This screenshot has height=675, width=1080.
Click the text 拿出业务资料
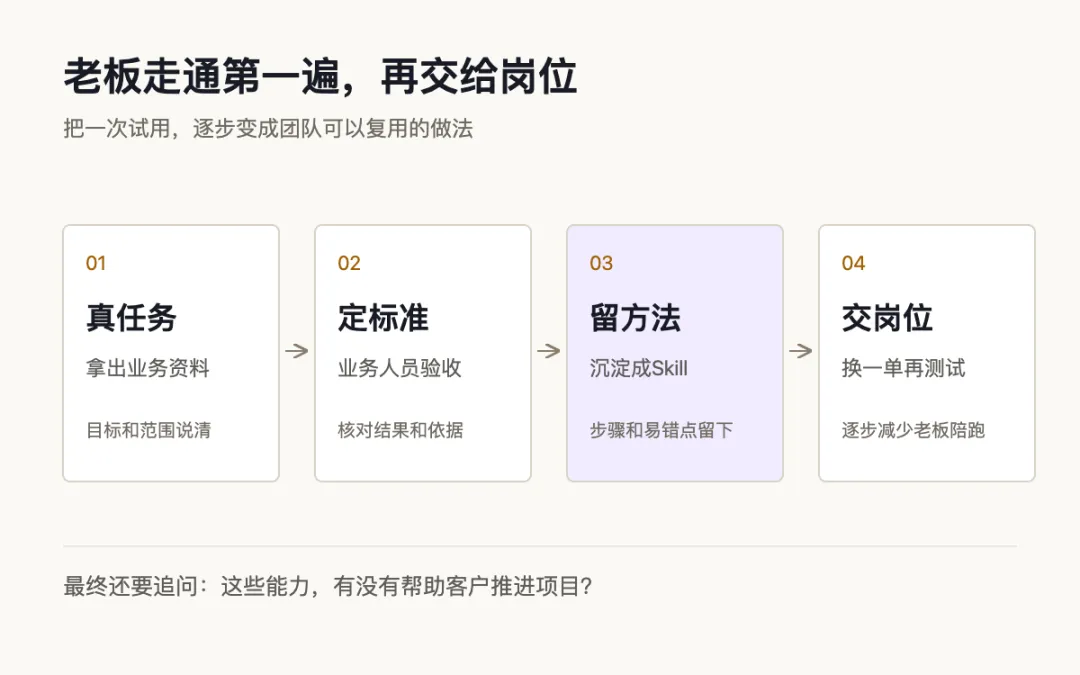[x=147, y=368]
